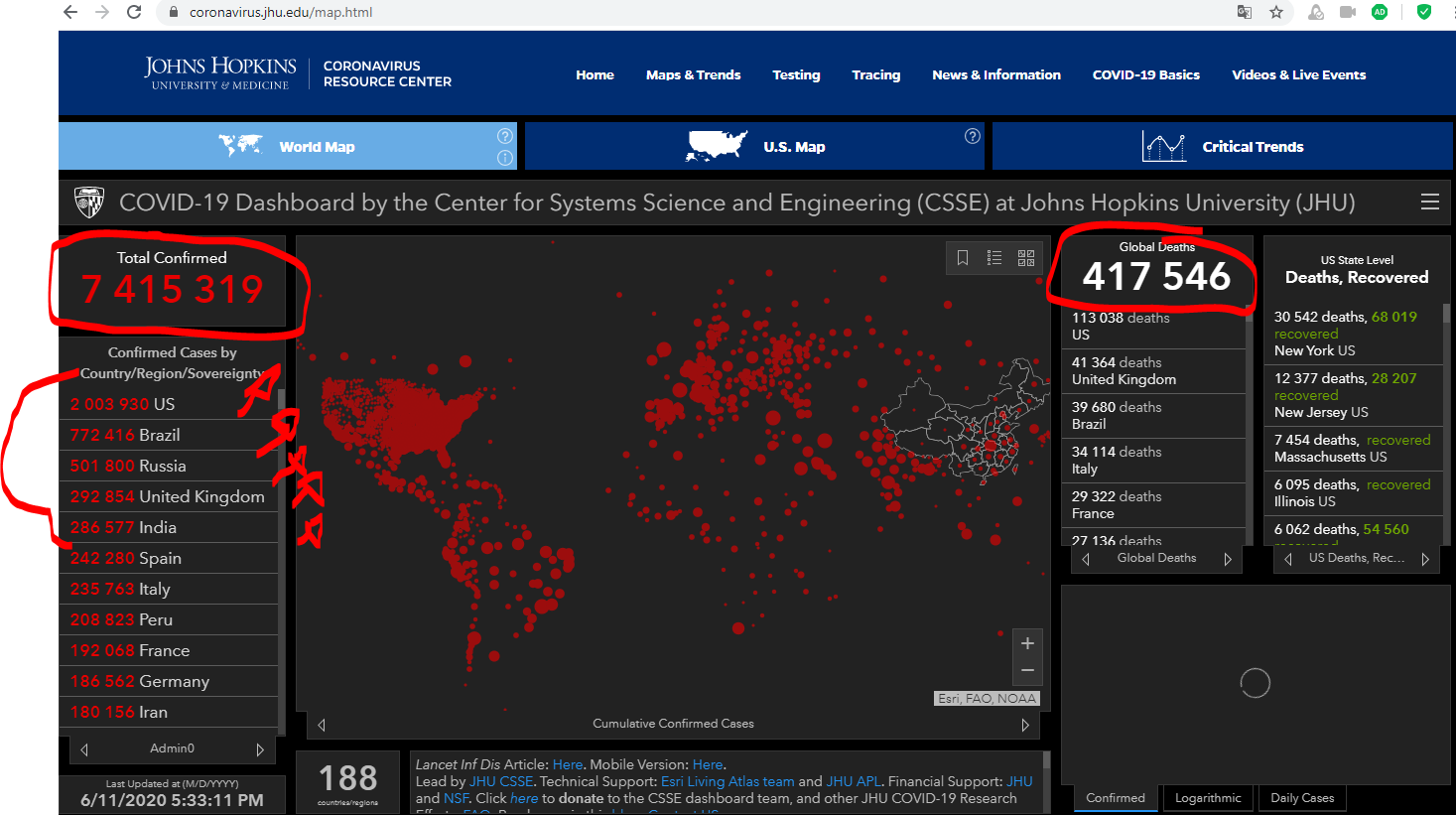Follow the JHU CSSE link
Screen dimensions: 1456x815
tap(501, 781)
